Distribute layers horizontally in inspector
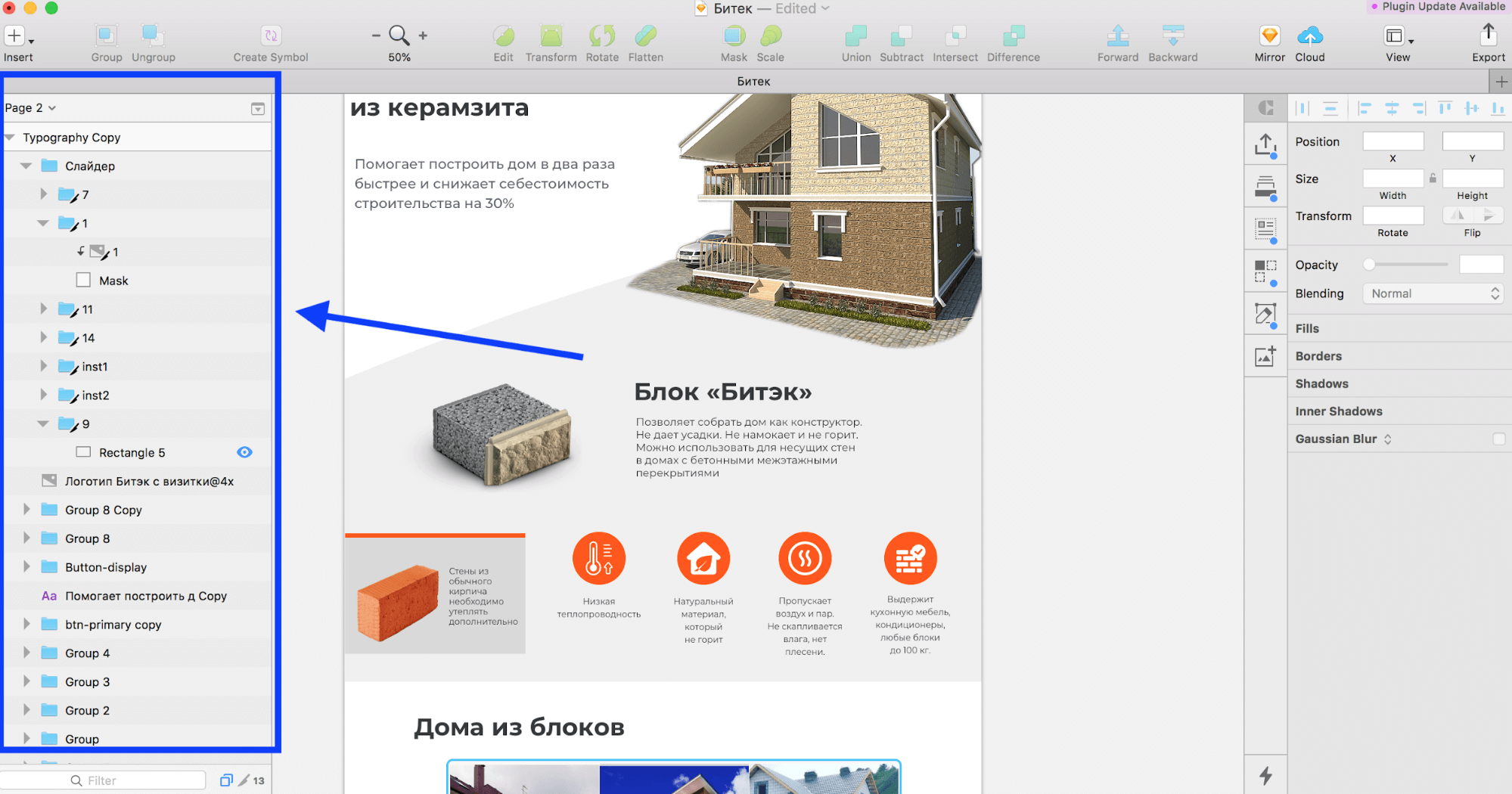Viewport: 1512px width, 794px height. pos(1302,109)
